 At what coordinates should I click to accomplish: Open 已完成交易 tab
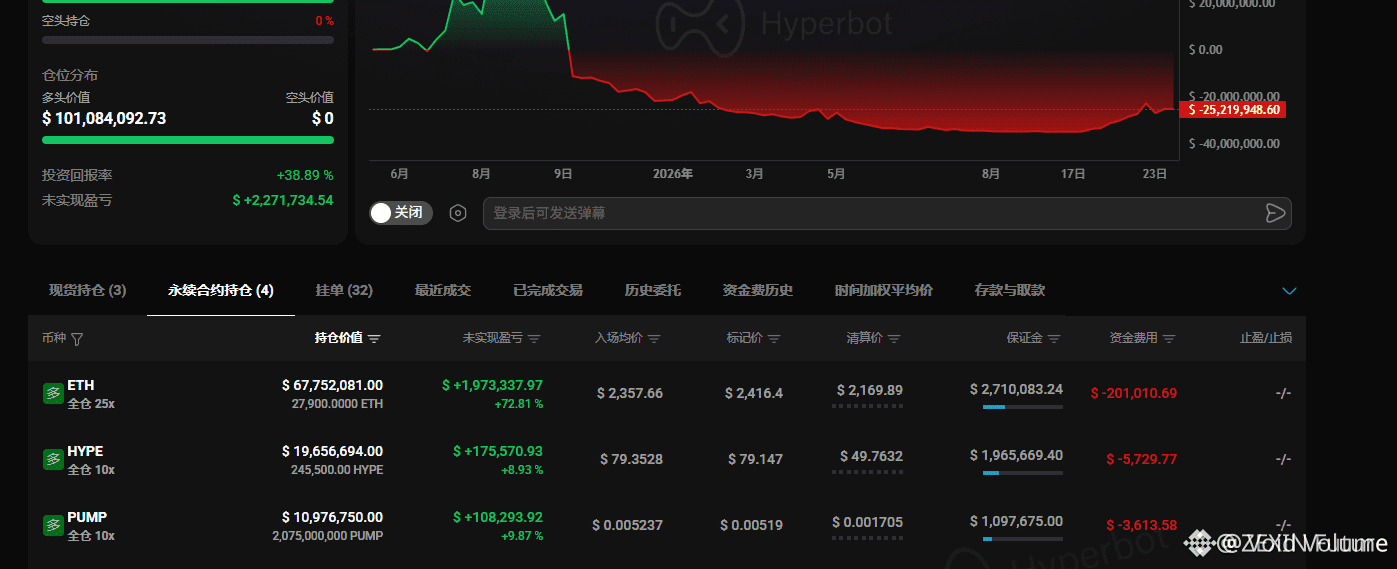(x=548, y=290)
